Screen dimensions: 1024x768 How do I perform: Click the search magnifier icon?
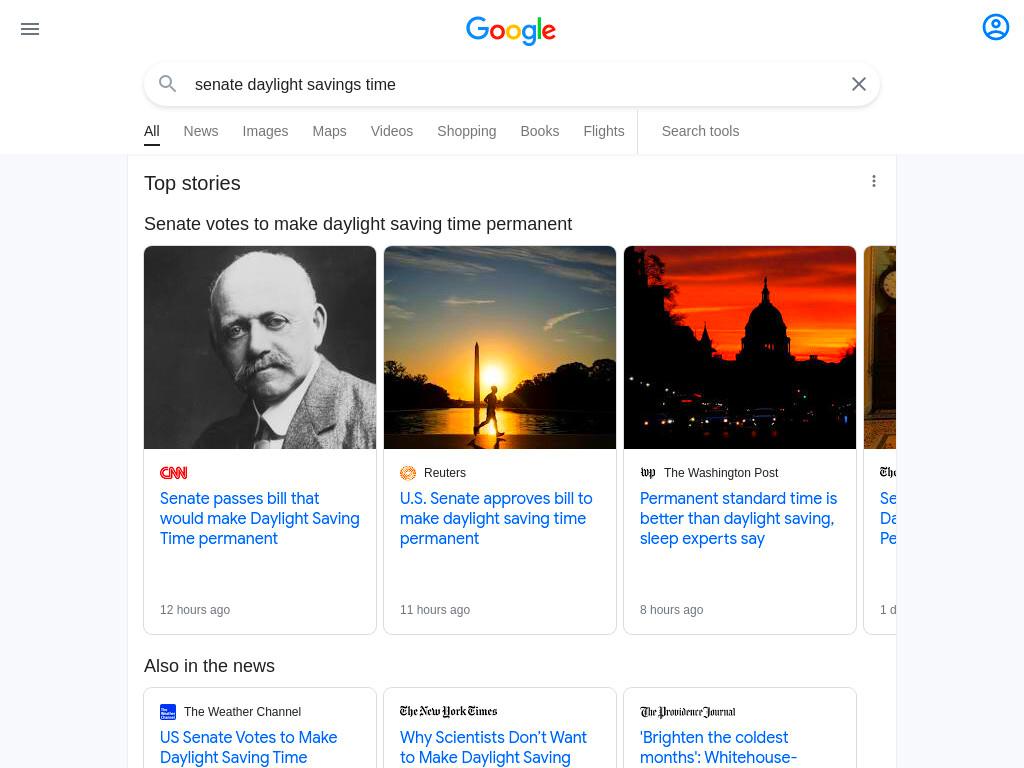coord(168,84)
